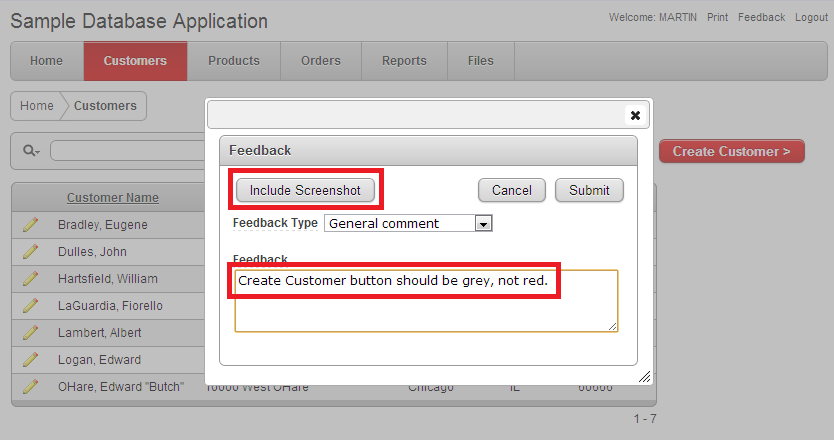Image resolution: width=834 pixels, height=440 pixels.
Task: Click the Logout link
Action: click(811, 18)
